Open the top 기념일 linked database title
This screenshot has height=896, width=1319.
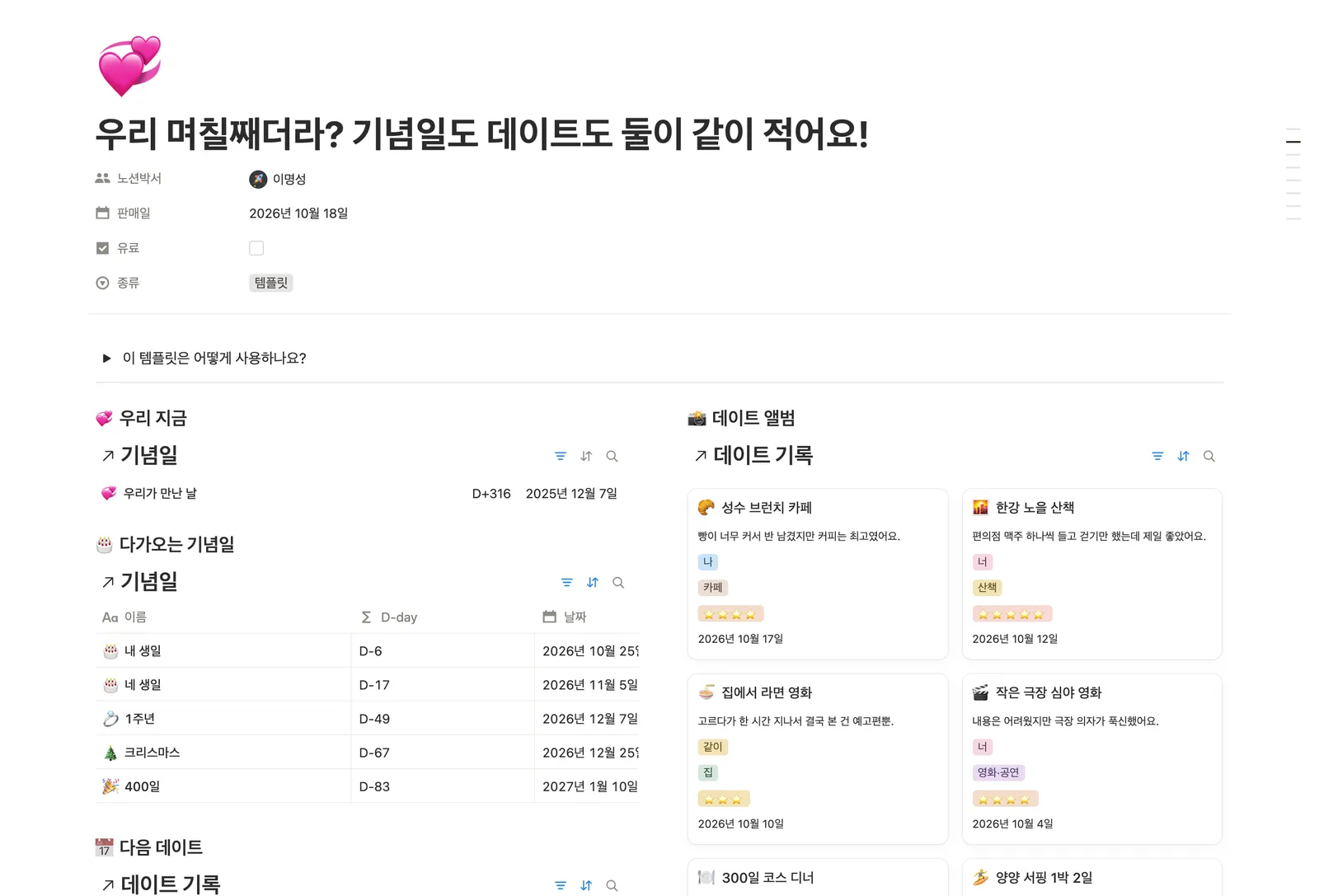(149, 455)
